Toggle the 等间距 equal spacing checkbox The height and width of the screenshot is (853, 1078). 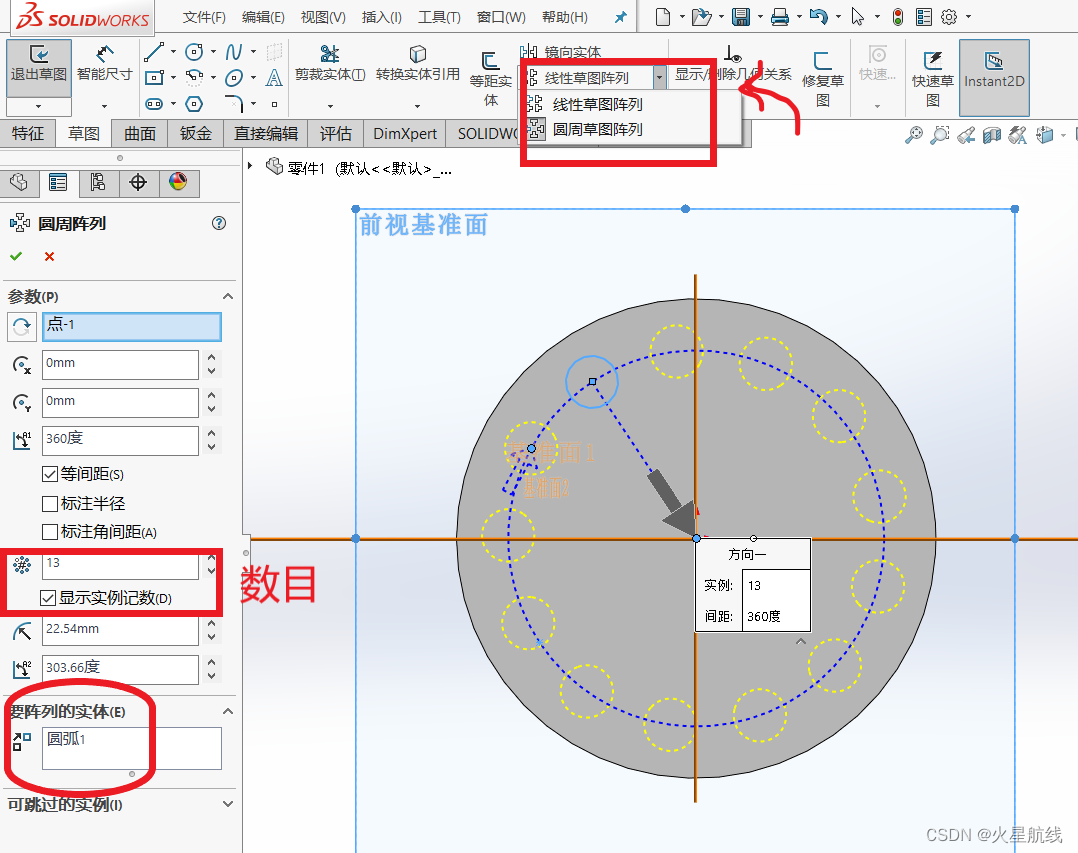50,474
